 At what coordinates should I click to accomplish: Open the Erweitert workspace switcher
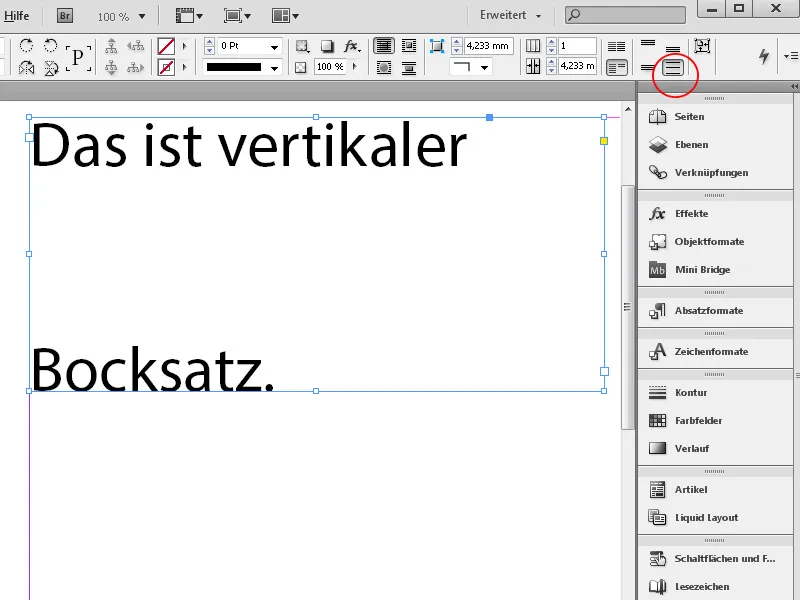[510, 15]
